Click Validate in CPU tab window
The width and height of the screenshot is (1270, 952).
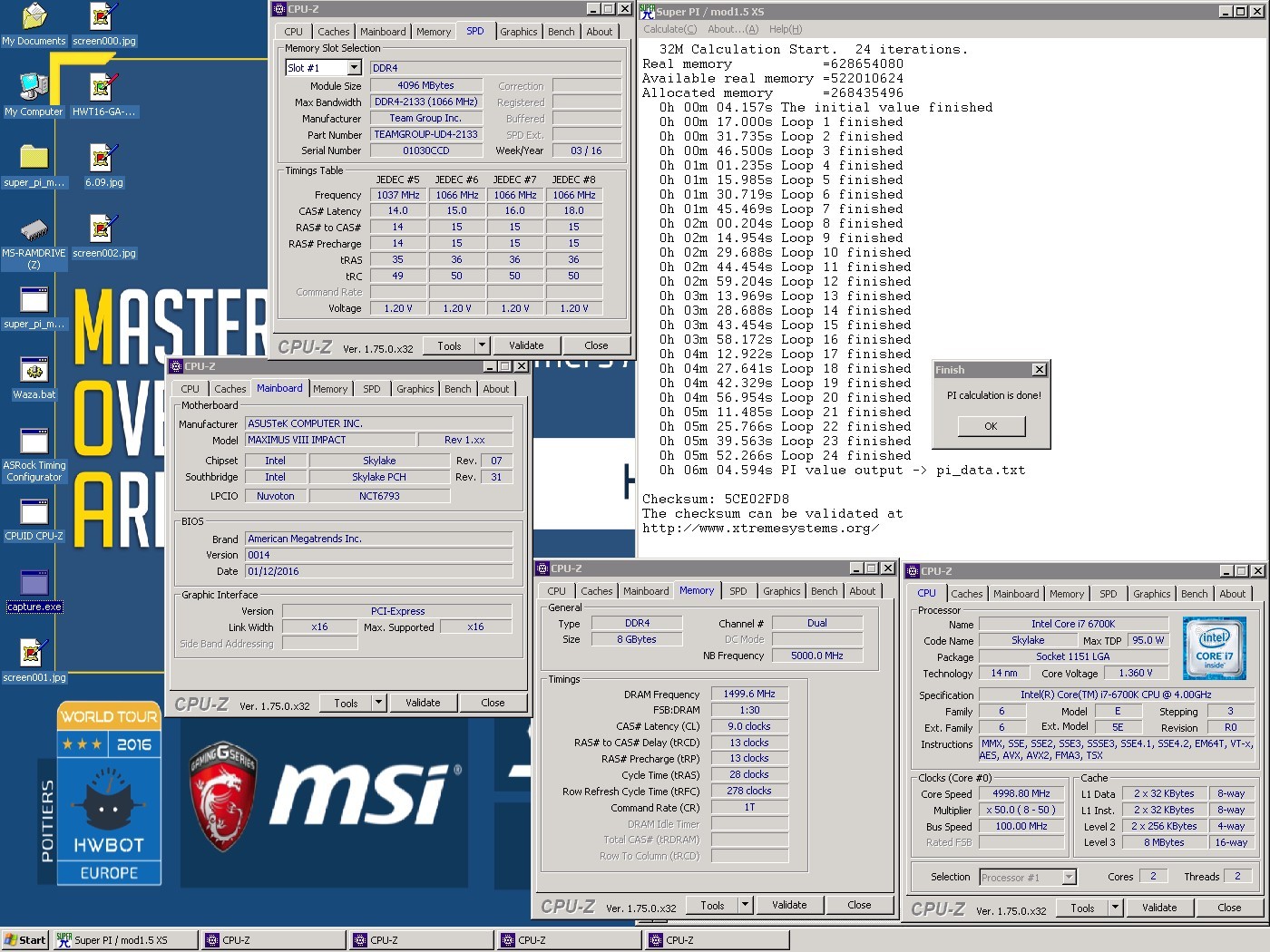tap(1159, 908)
